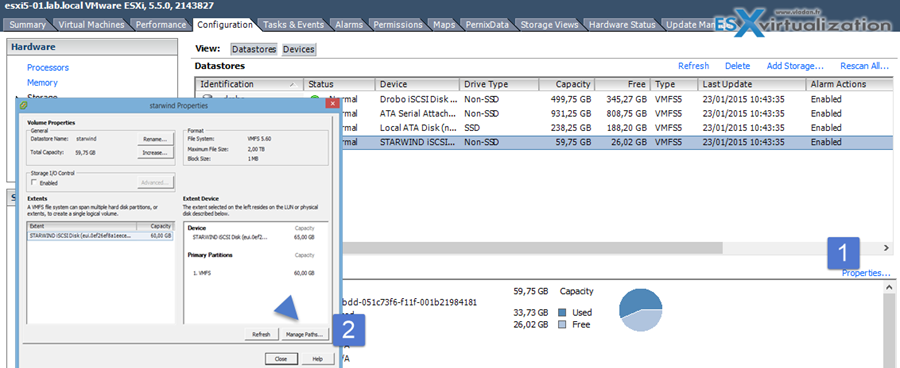Select the Configuration tab
Image resolution: width=900 pixels, height=368 pixels.
coord(224,25)
